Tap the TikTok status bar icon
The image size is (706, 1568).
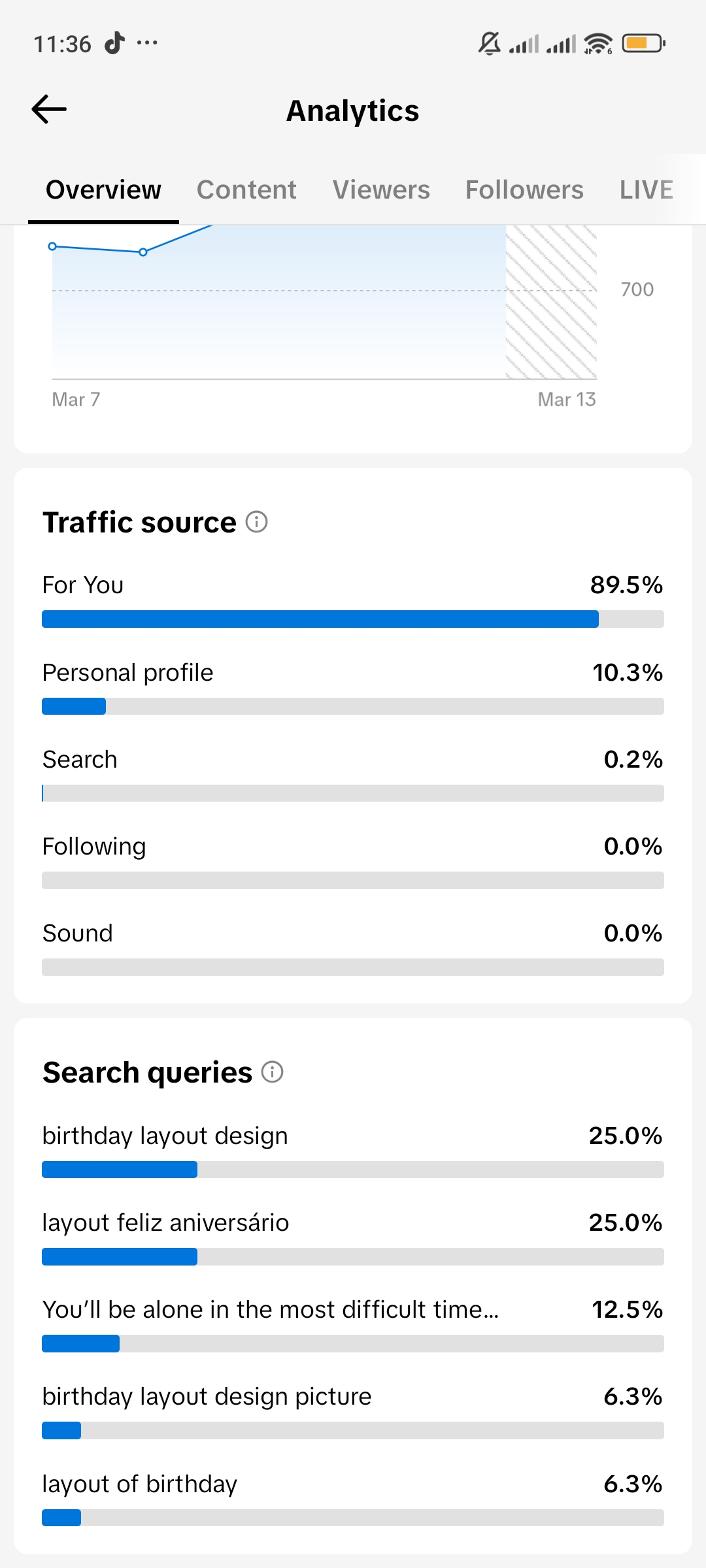pyautogui.click(x=115, y=43)
